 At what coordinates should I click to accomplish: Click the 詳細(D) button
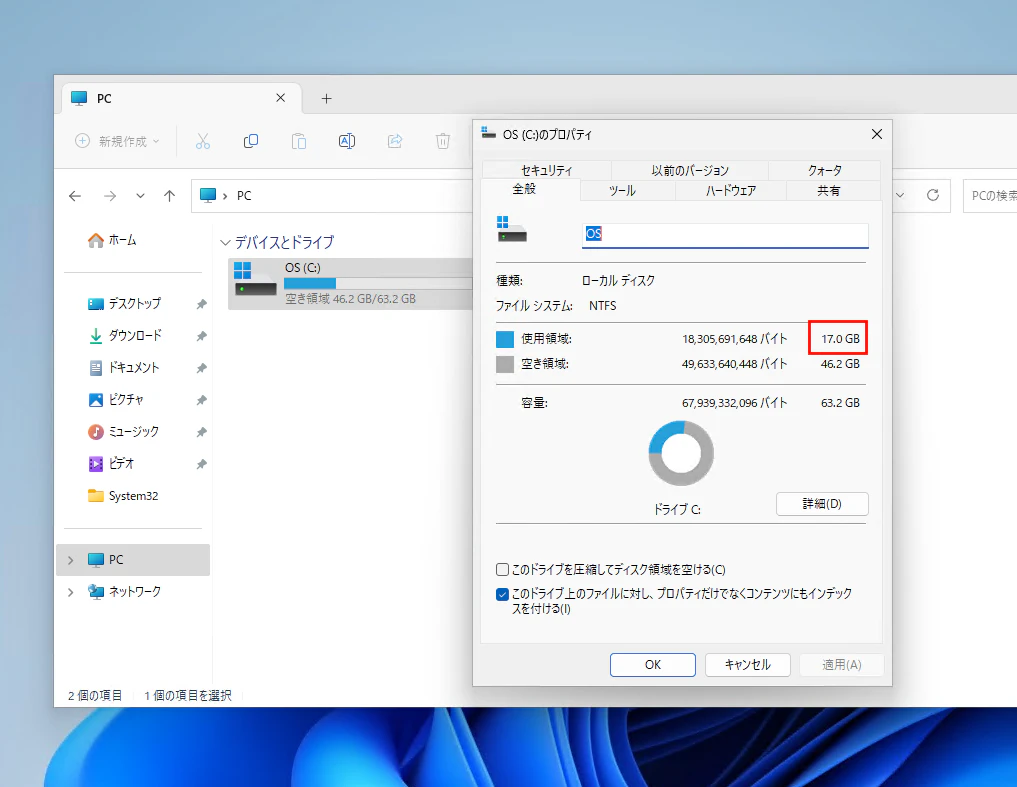tap(822, 504)
